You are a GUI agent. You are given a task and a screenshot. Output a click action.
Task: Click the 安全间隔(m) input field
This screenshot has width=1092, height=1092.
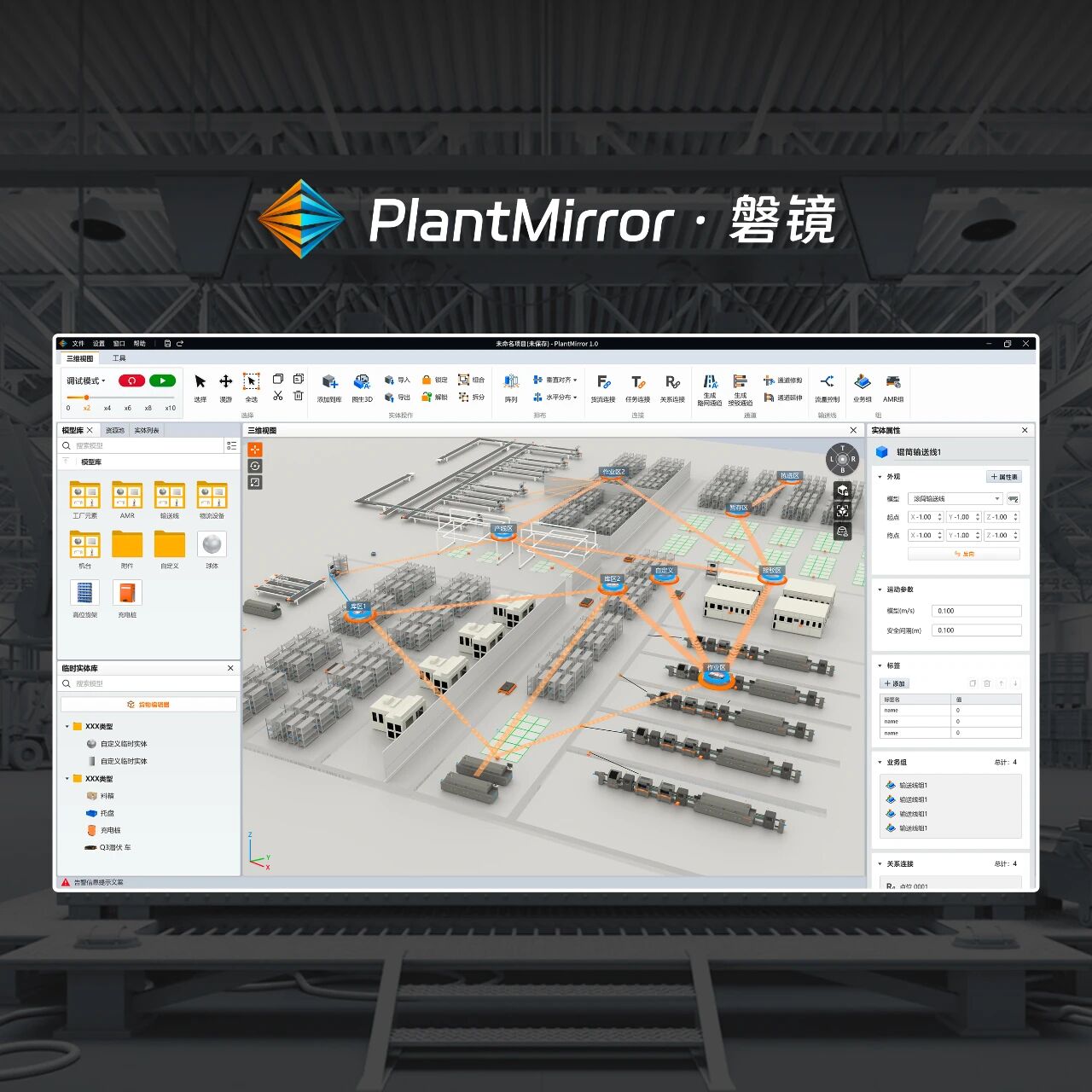click(x=976, y=630)
